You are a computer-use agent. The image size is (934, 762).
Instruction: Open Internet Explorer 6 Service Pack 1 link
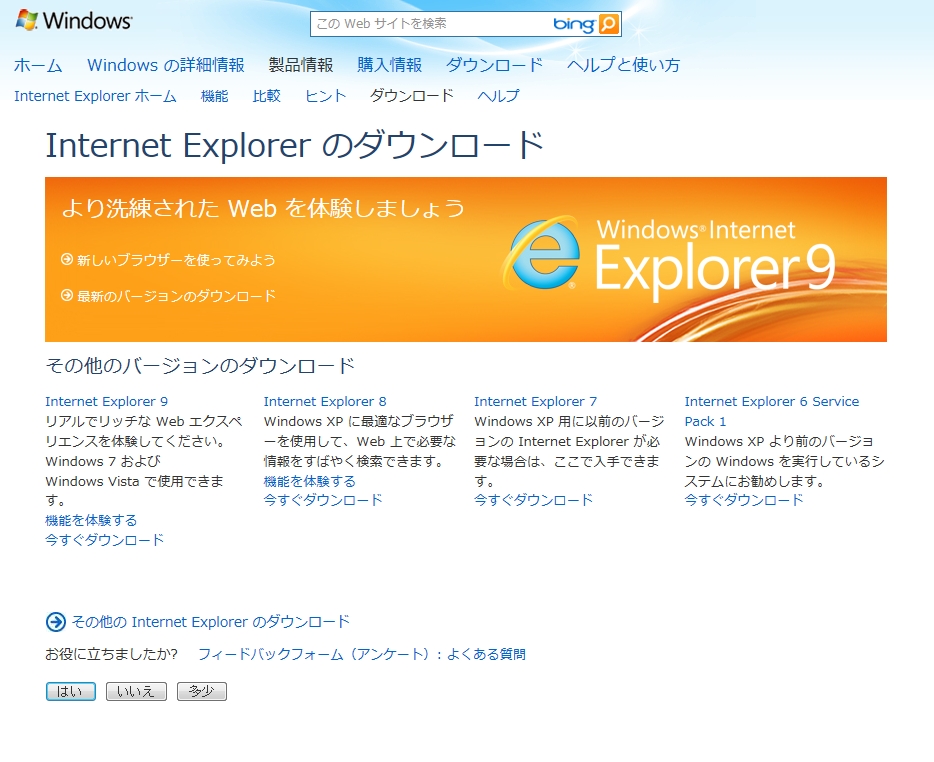tap(772, 411)
